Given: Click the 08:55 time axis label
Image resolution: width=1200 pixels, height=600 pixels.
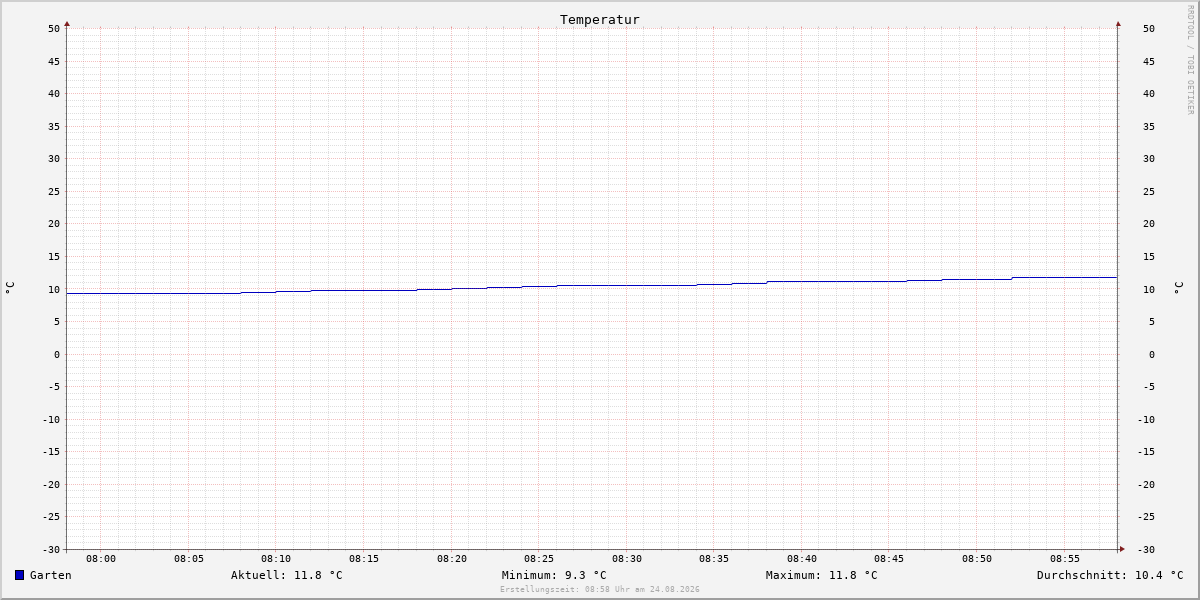Looking at the screenshot, I should 1065,559.
